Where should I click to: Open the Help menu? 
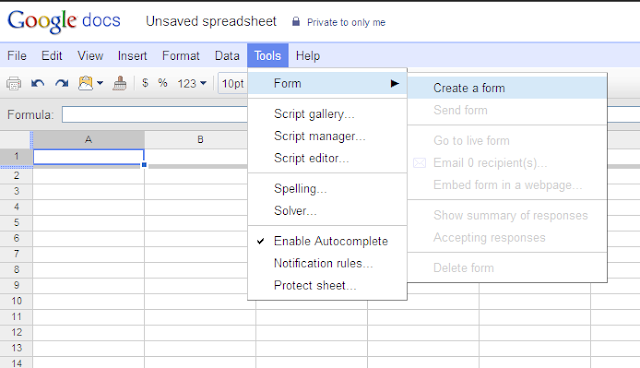point(308,55)
